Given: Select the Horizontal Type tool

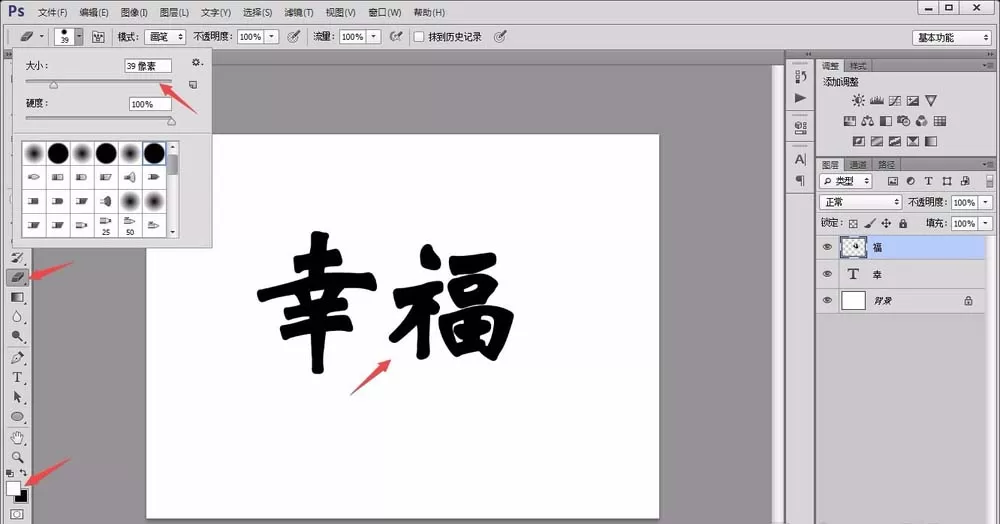Looking at the screenshot, I should 17,377.
